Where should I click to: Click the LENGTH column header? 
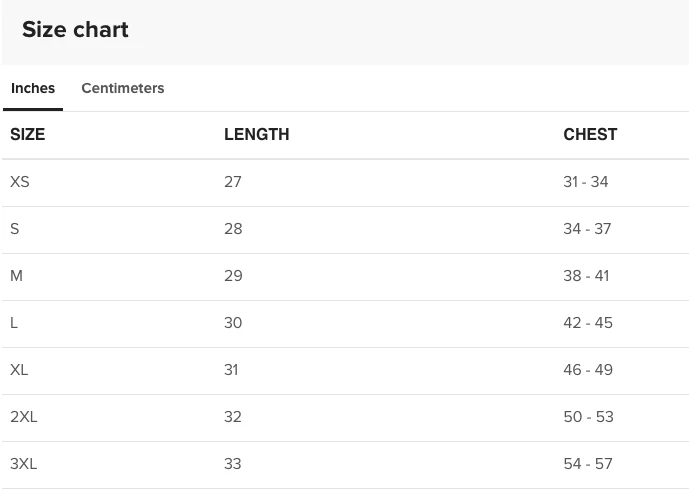point(256,134)
